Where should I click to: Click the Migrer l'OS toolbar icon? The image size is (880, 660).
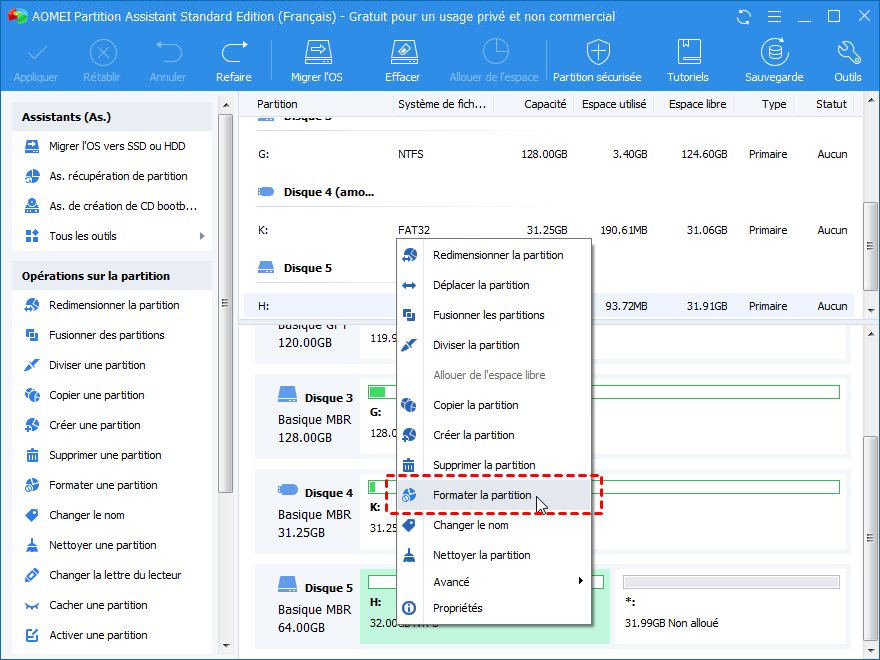317,52
